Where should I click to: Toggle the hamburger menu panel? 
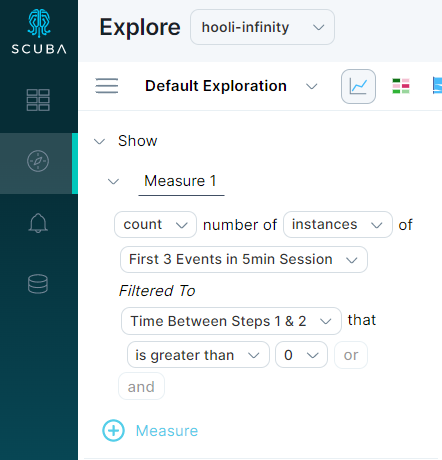pos(107,86)
